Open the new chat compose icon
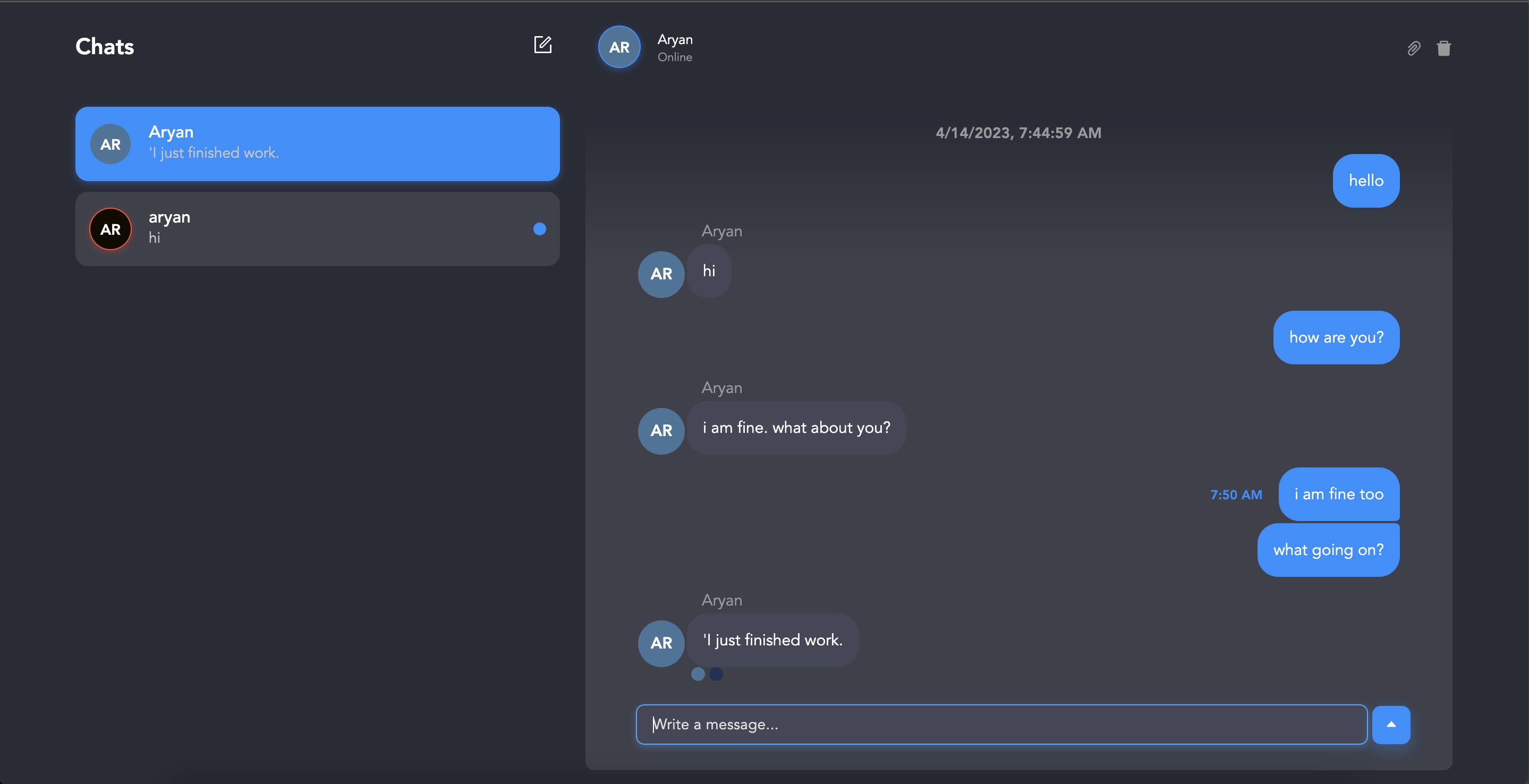This screenshot has height=784, width=1529. click(x=543, y=45)
